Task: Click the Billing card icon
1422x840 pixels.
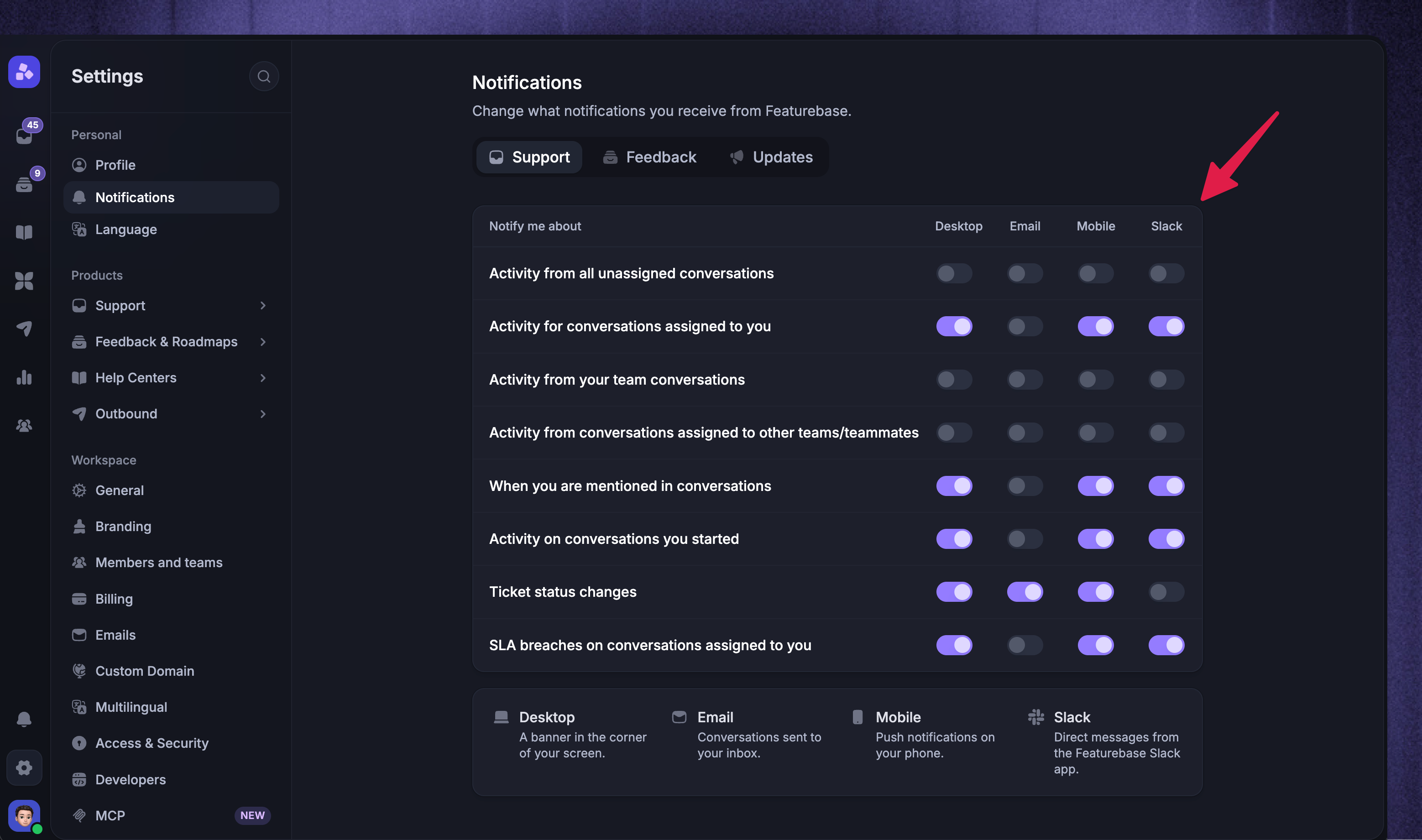Action: [x=79, y=599]
